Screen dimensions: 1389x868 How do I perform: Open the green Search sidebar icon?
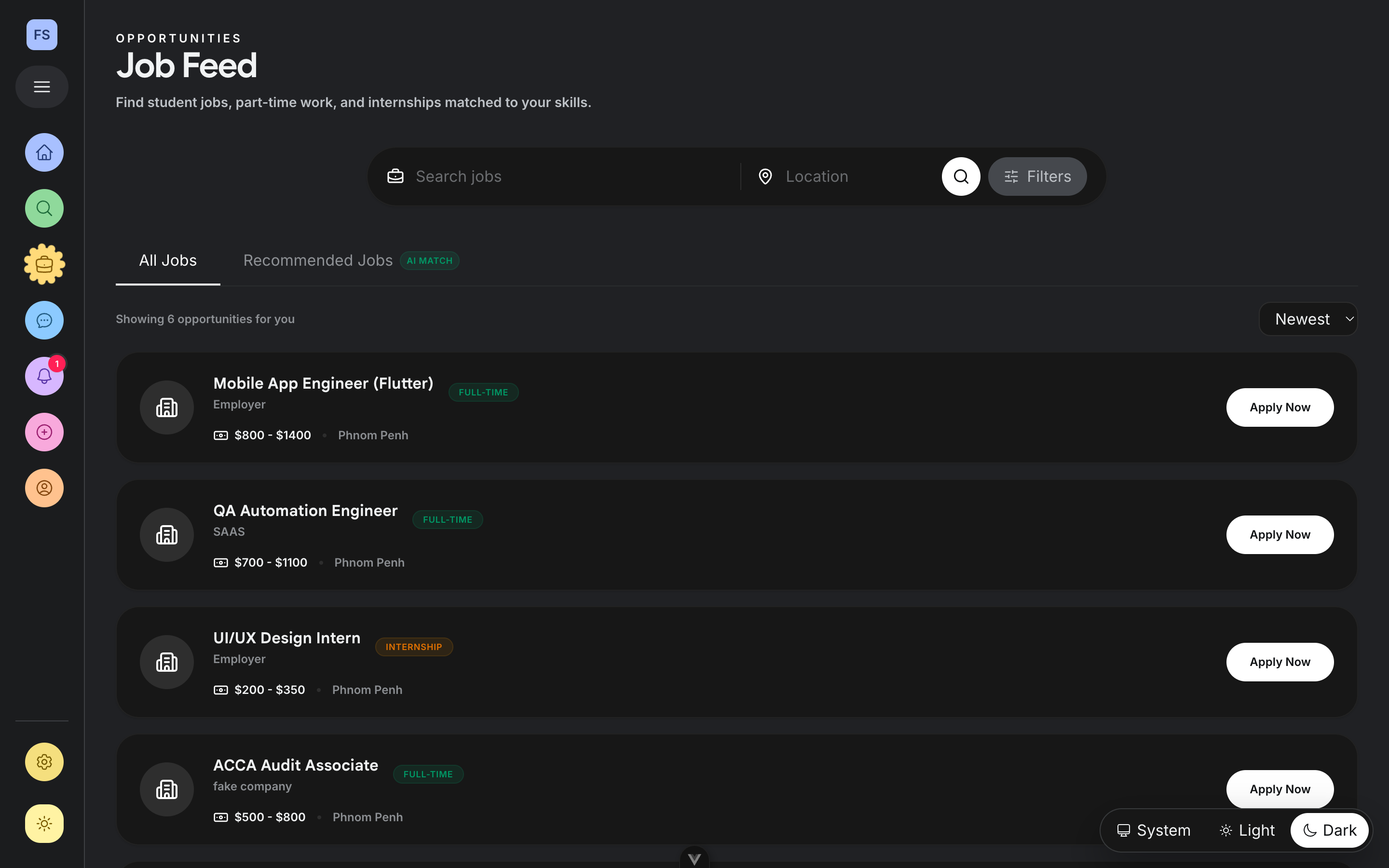pos(44,208)
